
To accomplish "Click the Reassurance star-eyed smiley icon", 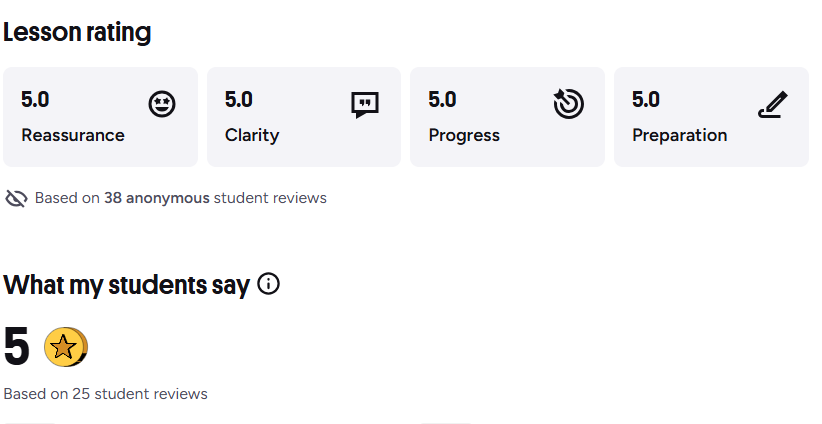I will pos(162,104).
